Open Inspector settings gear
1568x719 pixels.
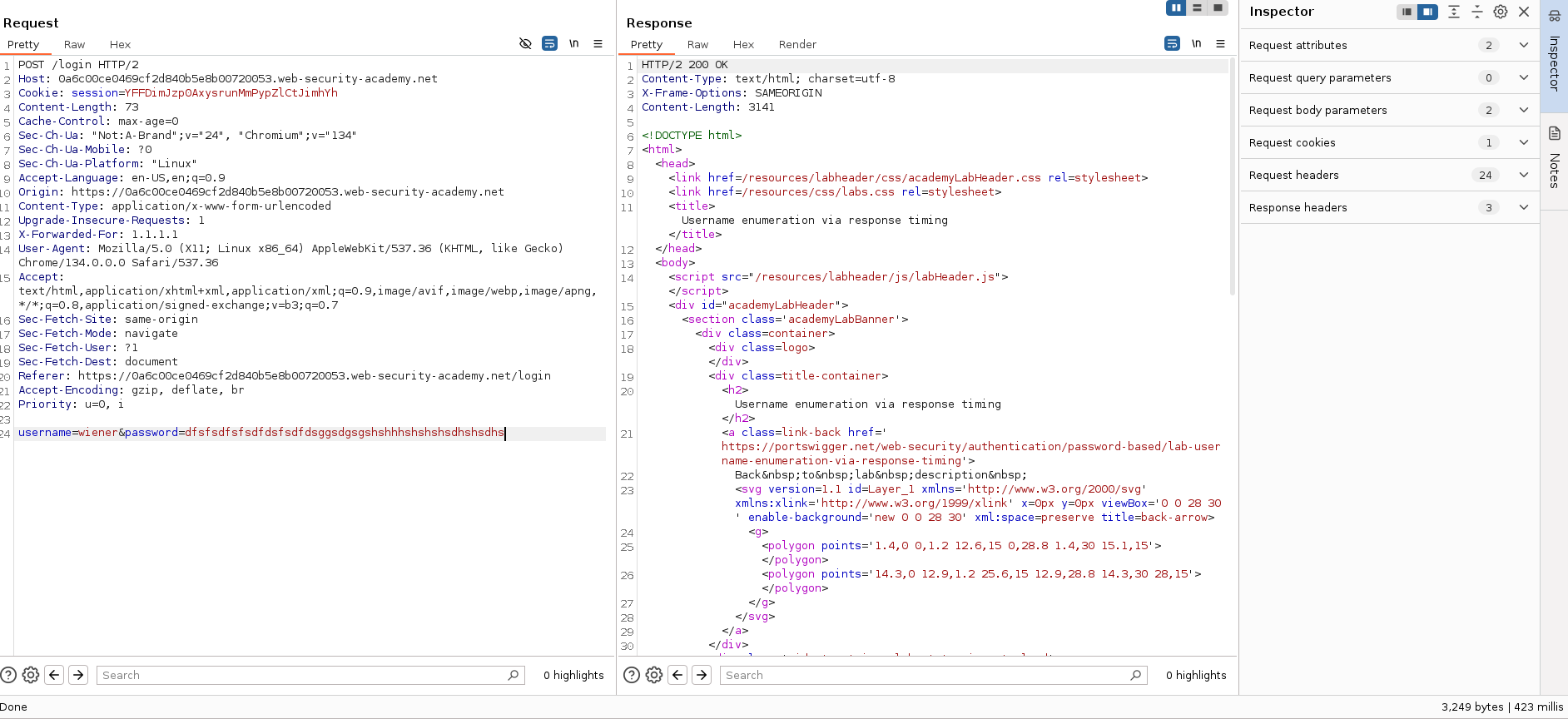coord(1500,12)
